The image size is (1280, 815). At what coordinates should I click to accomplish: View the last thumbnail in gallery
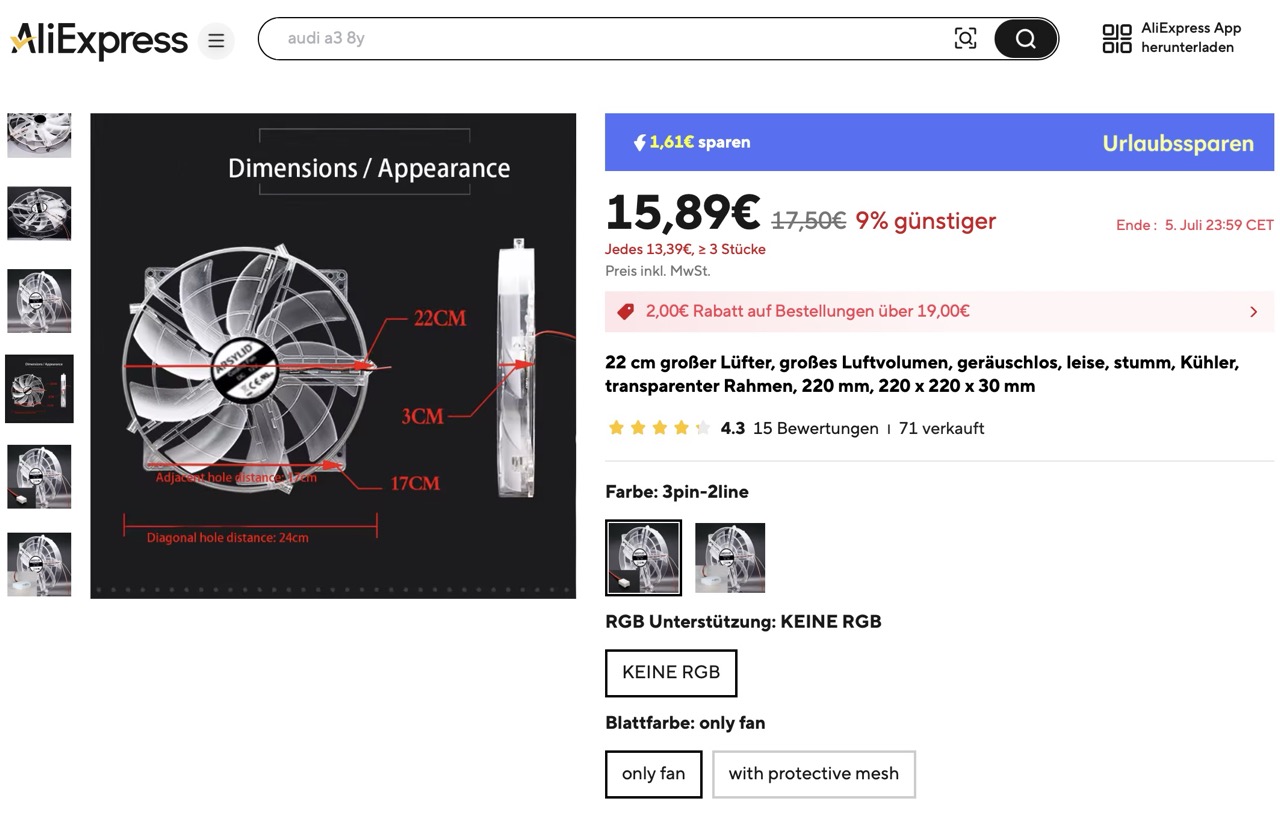pyautogui.click(x=39, y=565)
